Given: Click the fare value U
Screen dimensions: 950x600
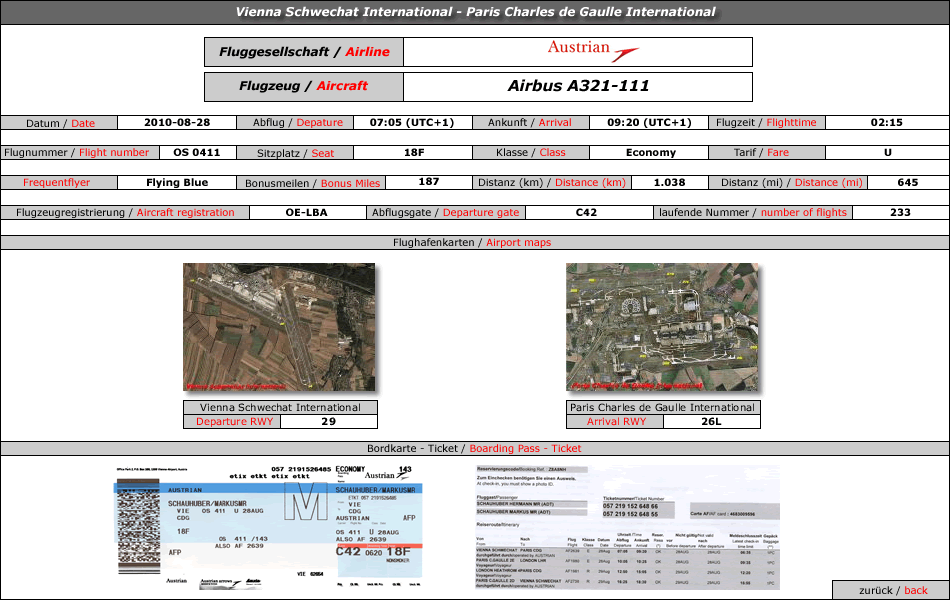Looking at the screenshot, I should pos(888,153).
